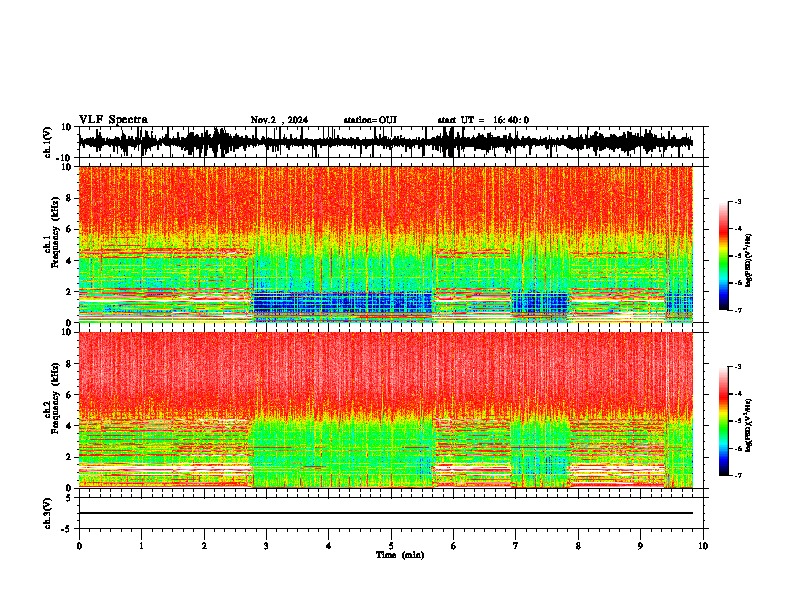This screenshot has height=612, width=792.
Task: Click the "VLF Spectra" plot title
Action: coord(113,120)
